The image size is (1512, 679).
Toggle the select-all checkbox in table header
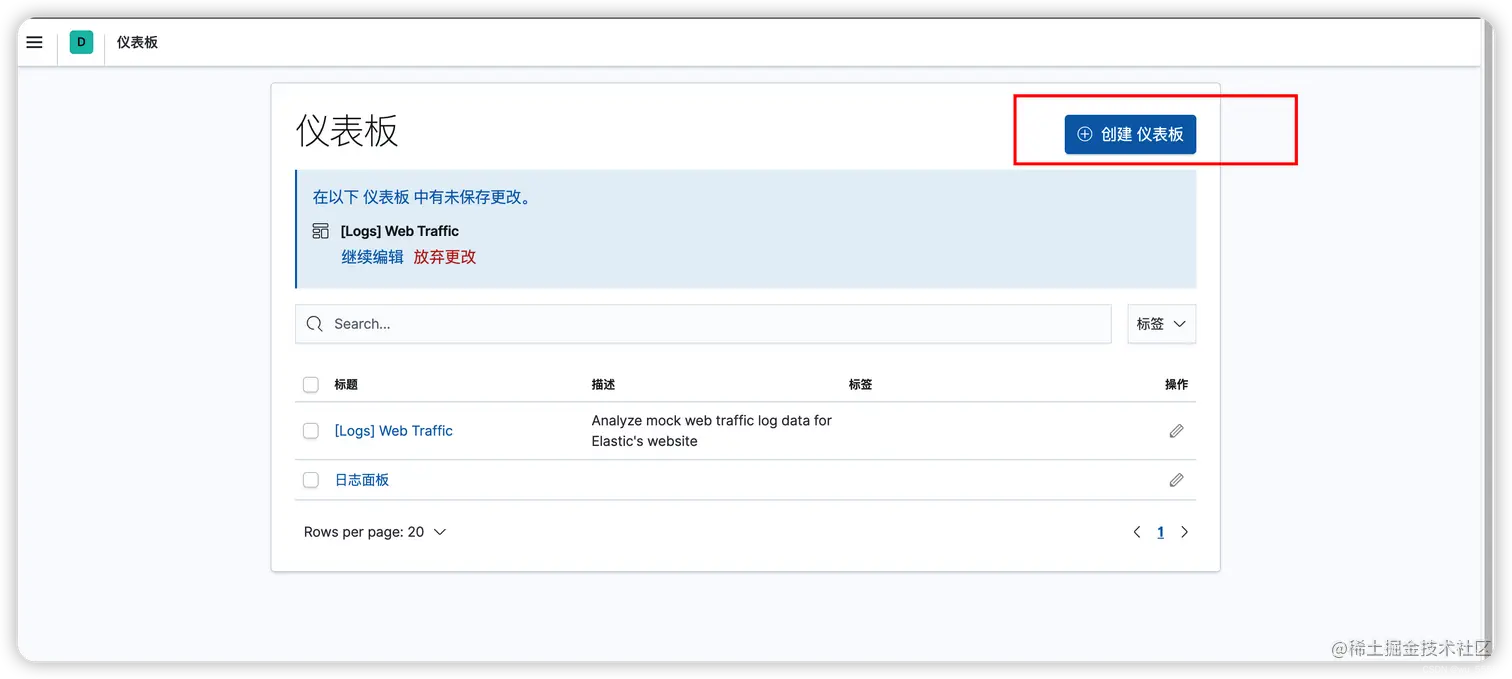[x=311, y=385]
